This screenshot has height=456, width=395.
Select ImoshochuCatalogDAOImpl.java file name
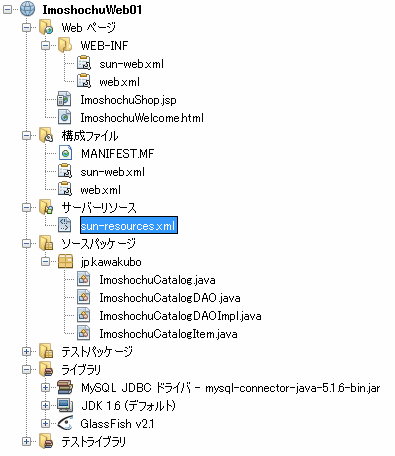tap(180, 316)
